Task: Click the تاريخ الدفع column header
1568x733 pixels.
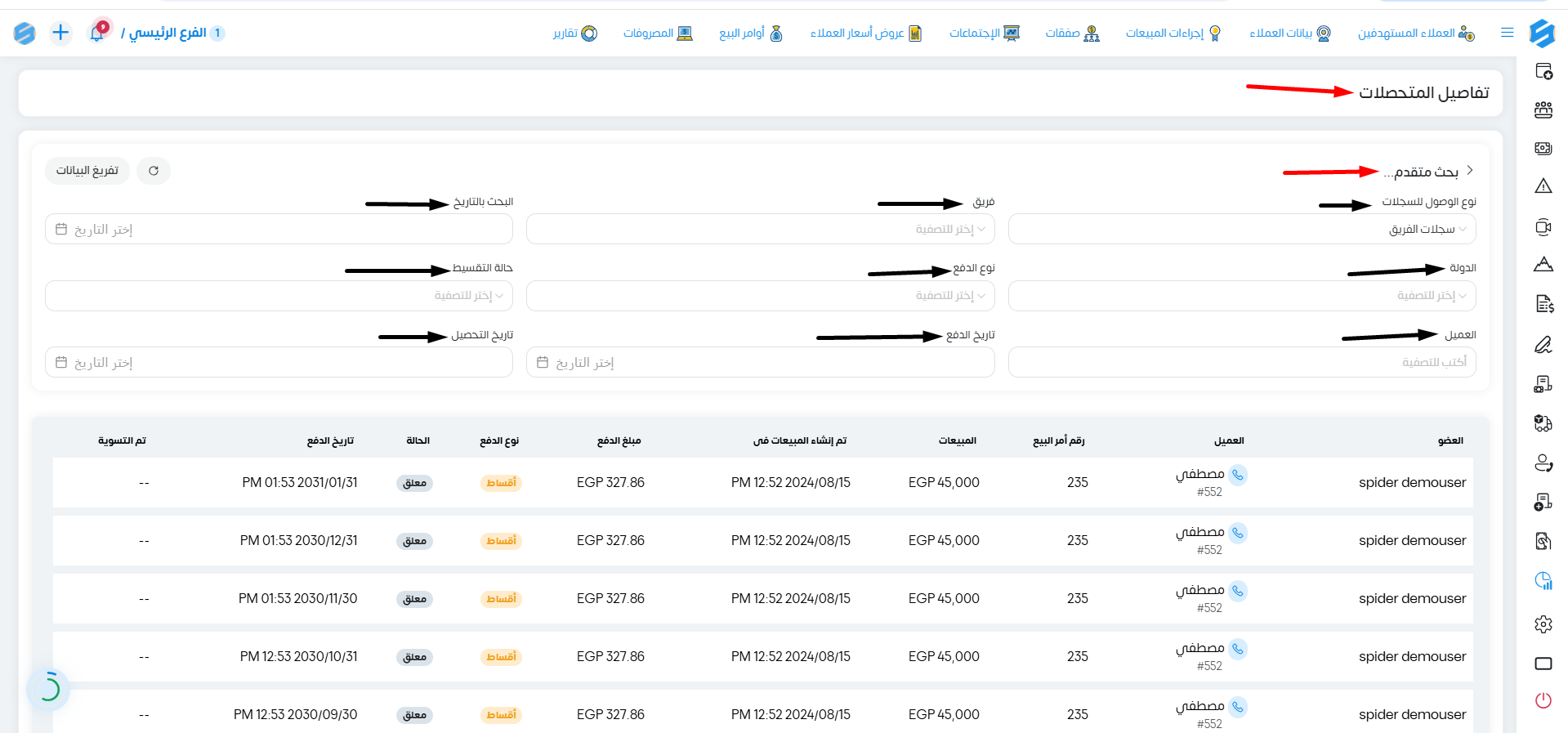Action: (330, 440)
